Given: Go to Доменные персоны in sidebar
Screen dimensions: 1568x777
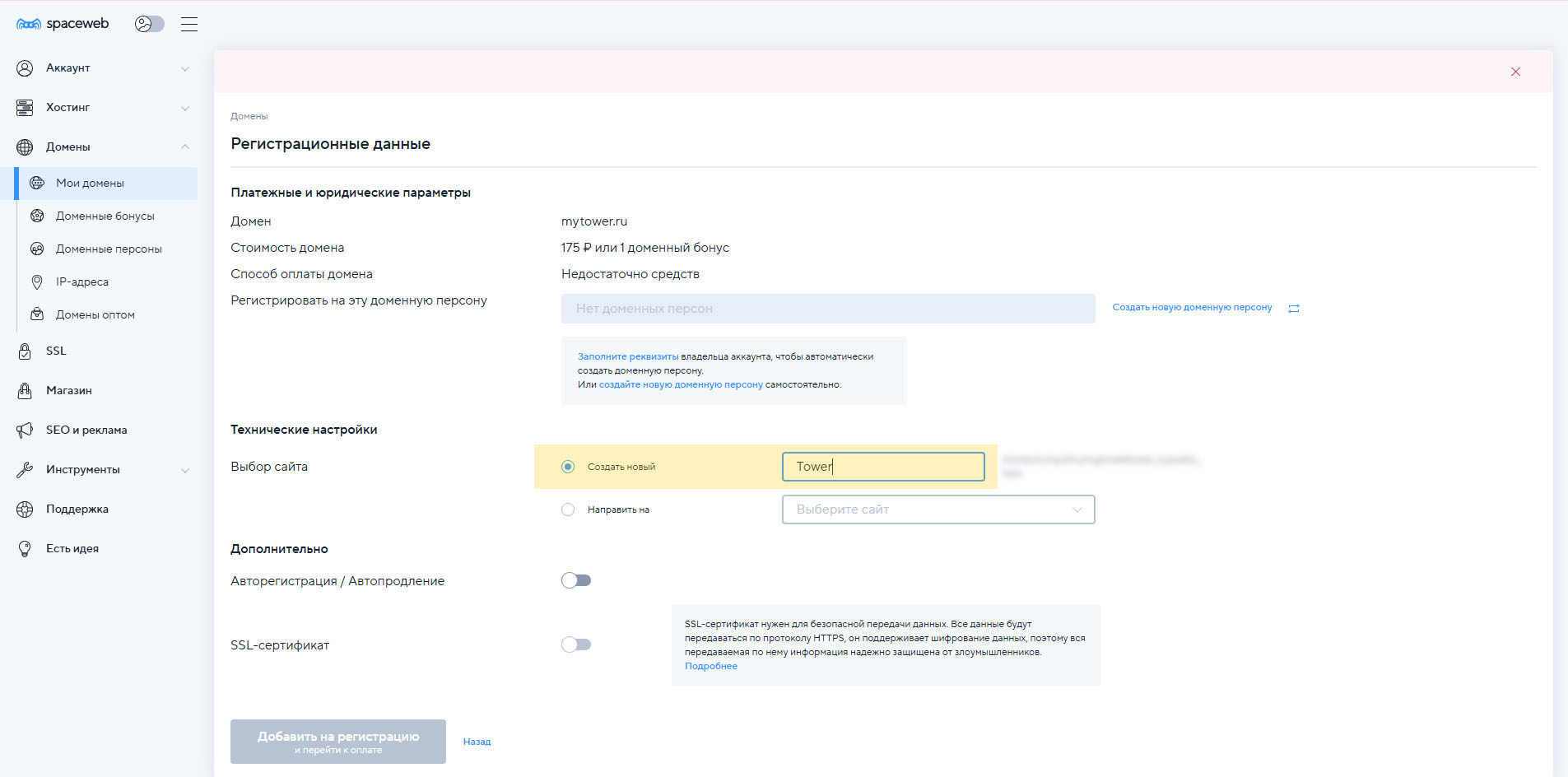Looking at the screenshot, I should pos(108,249).
